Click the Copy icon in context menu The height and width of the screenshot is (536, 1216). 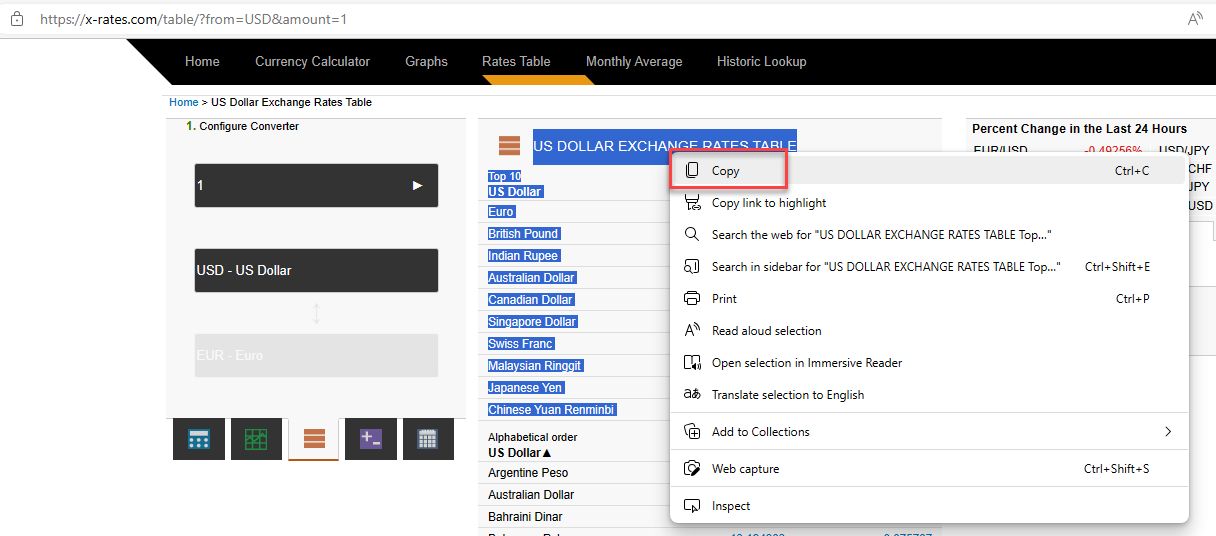(692, 171)
